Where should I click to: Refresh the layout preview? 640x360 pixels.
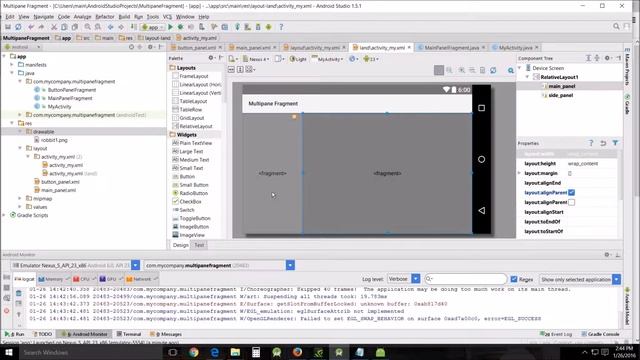493,70
